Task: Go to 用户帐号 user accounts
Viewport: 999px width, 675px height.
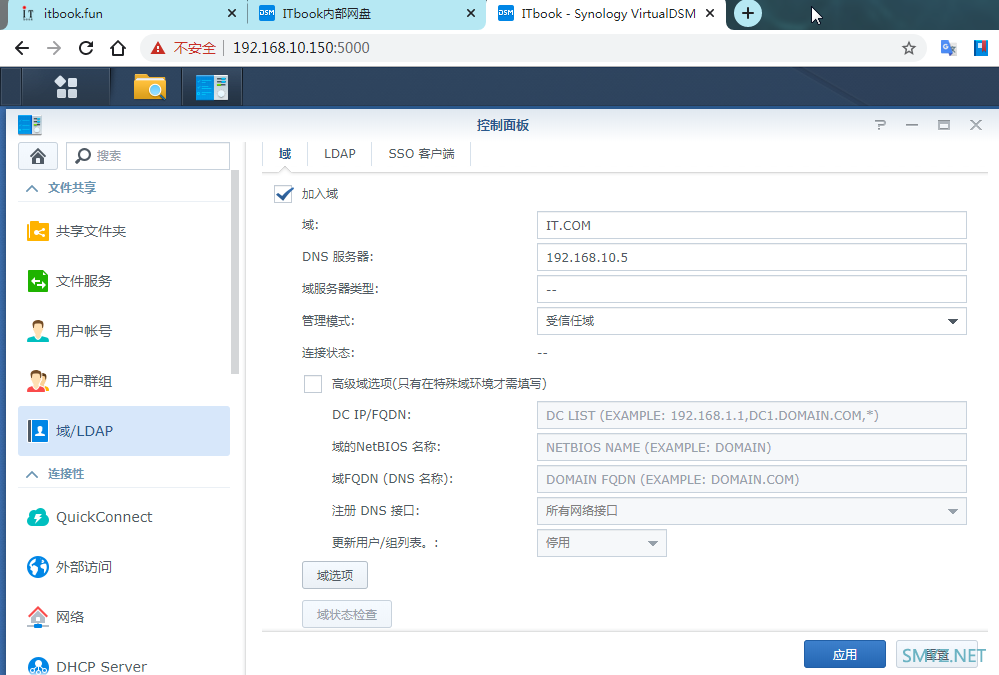Action: pos(84,331)
